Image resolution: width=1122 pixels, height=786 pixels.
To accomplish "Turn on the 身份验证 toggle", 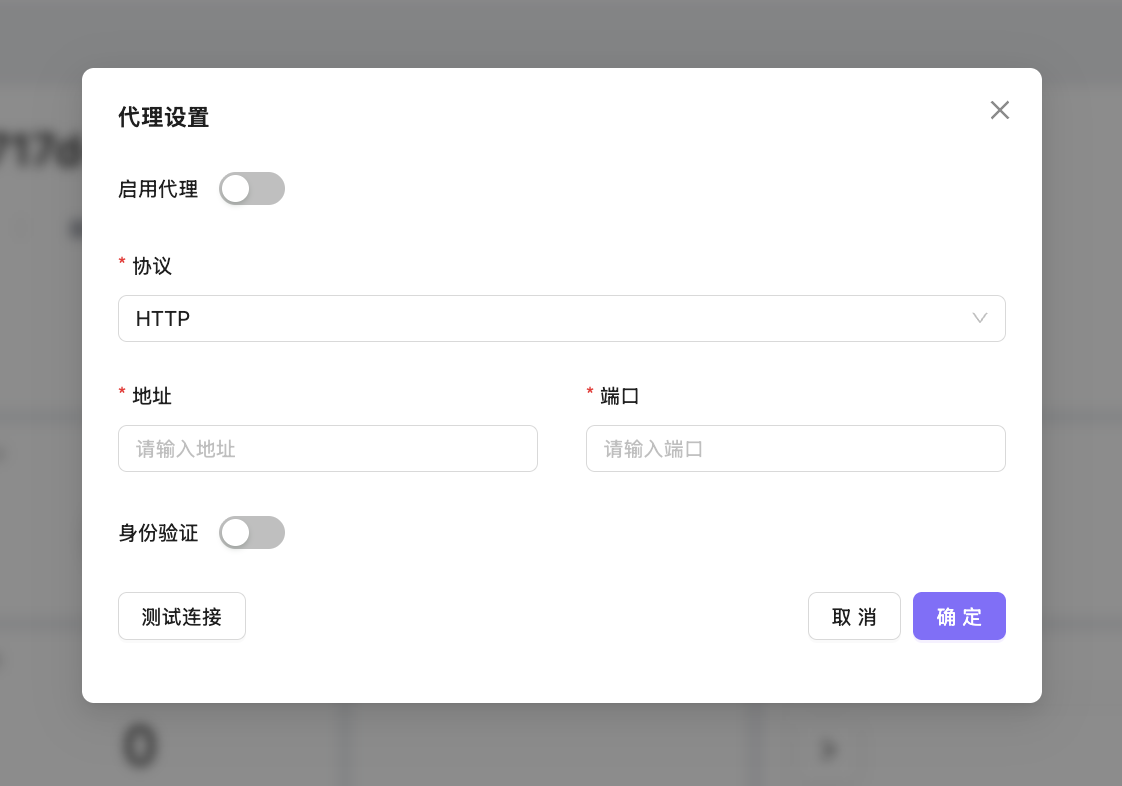I will 252,533.
